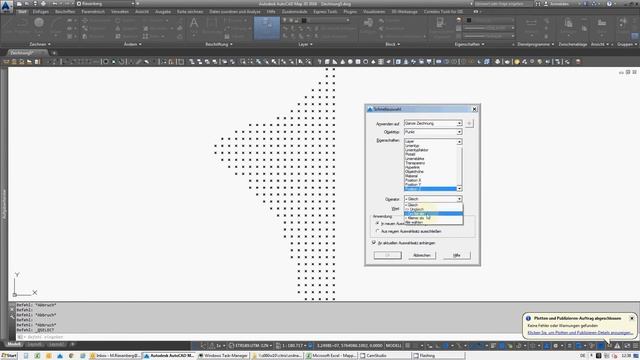The height and width of the screenshot is (360, 640).
Task: Select 'Aus neuem Auswahlsatz ausschließen' radio button
Action: tap(377, 231)
